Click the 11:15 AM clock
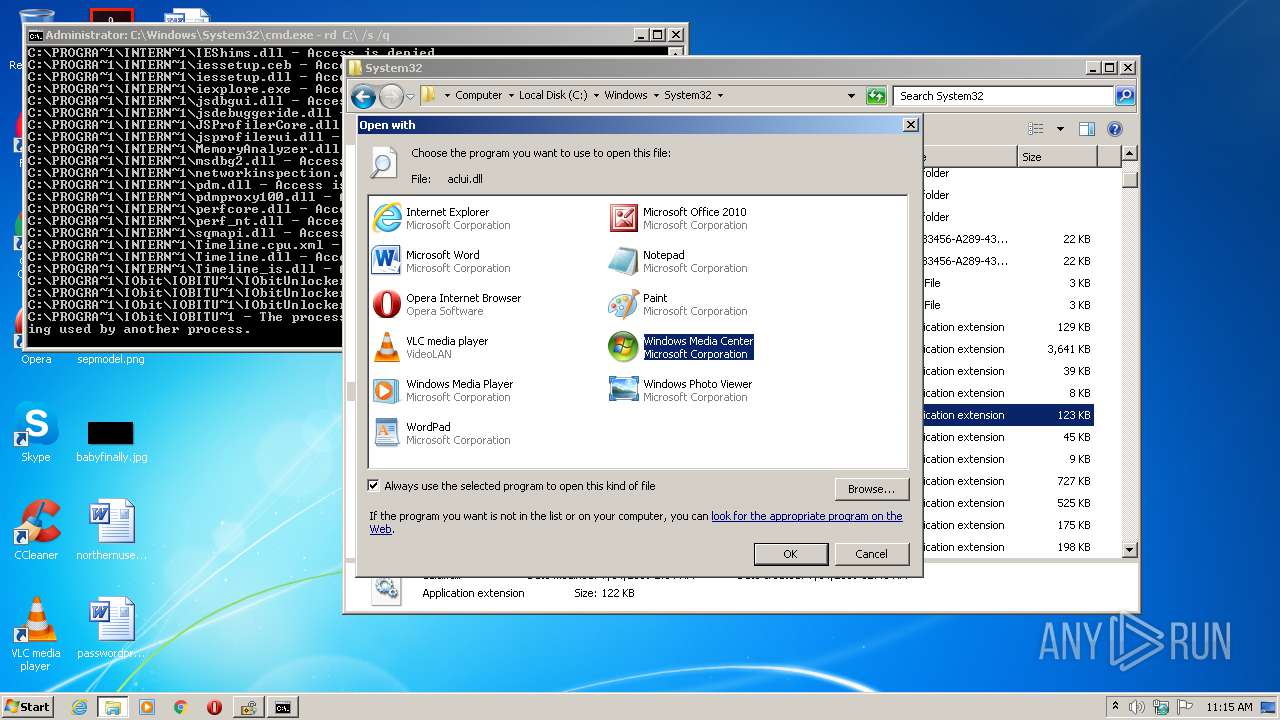Image resolution: width=1280 pixels, height=720 pixels. (x=1229, y=707)
